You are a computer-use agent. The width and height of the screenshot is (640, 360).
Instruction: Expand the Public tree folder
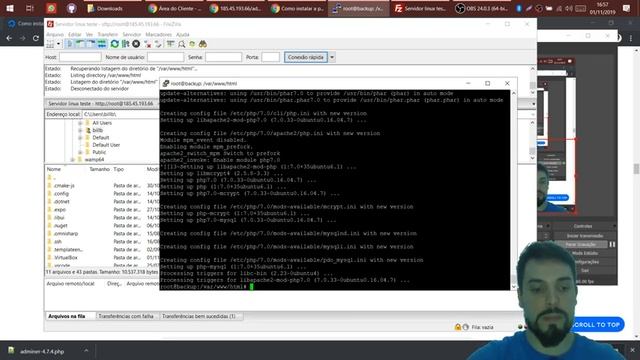coord(80,152)
